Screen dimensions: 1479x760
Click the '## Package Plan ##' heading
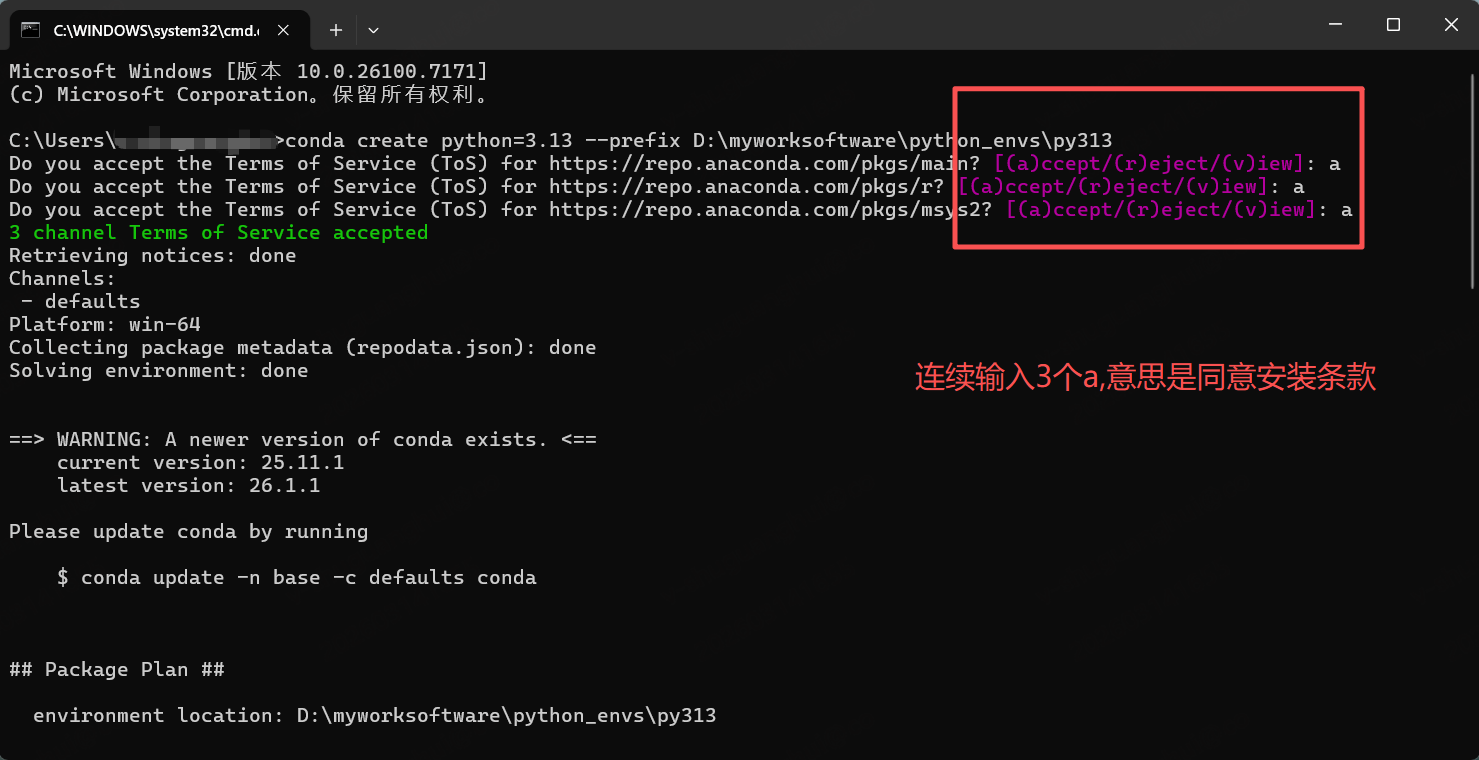[117, 669]
